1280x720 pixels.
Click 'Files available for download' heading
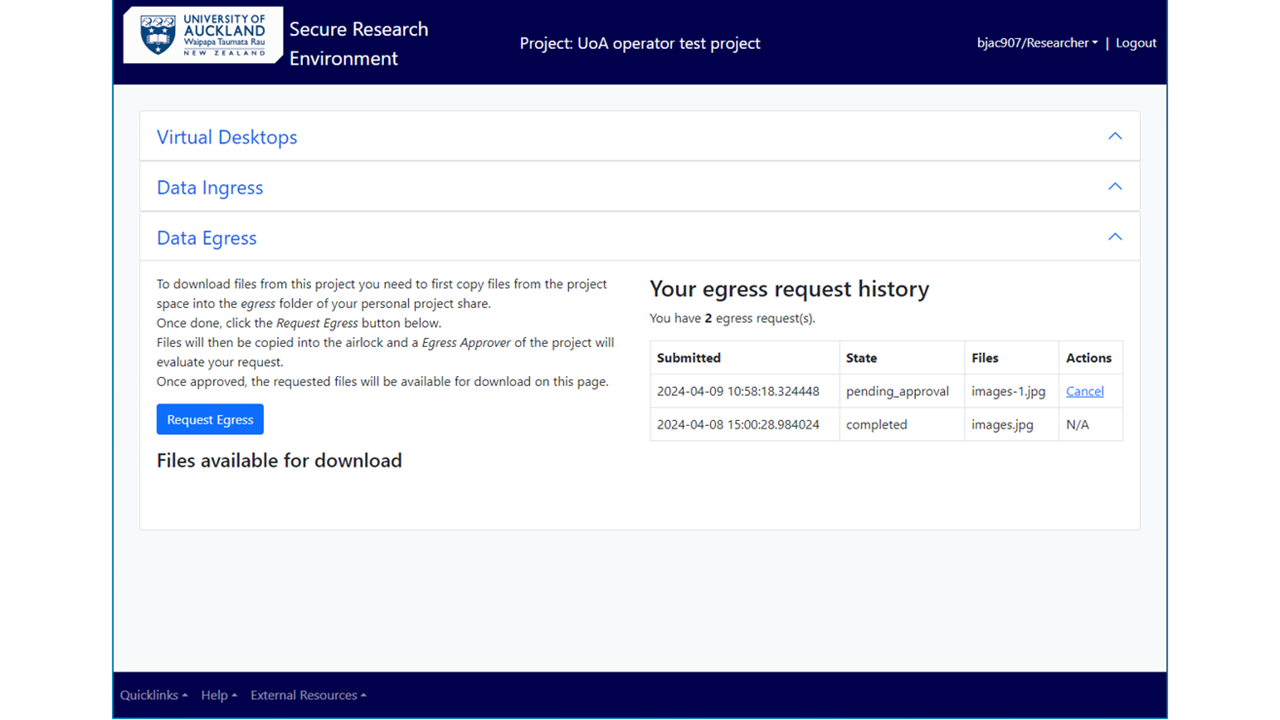click(279, 460)
